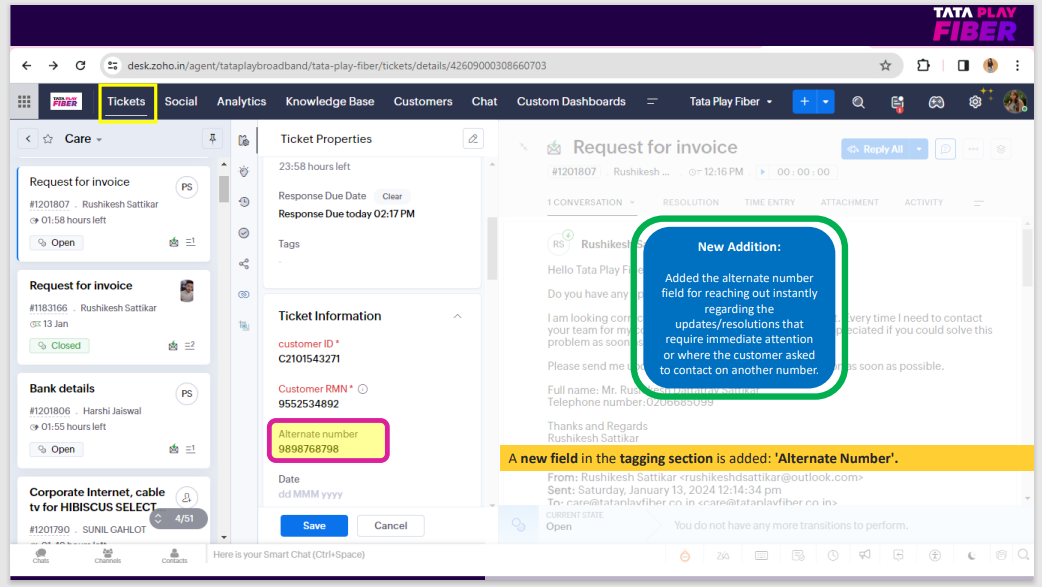Open the gamepad gamification icon
The height and width of the screenshot is (587, 1042).
click(936, 102)
